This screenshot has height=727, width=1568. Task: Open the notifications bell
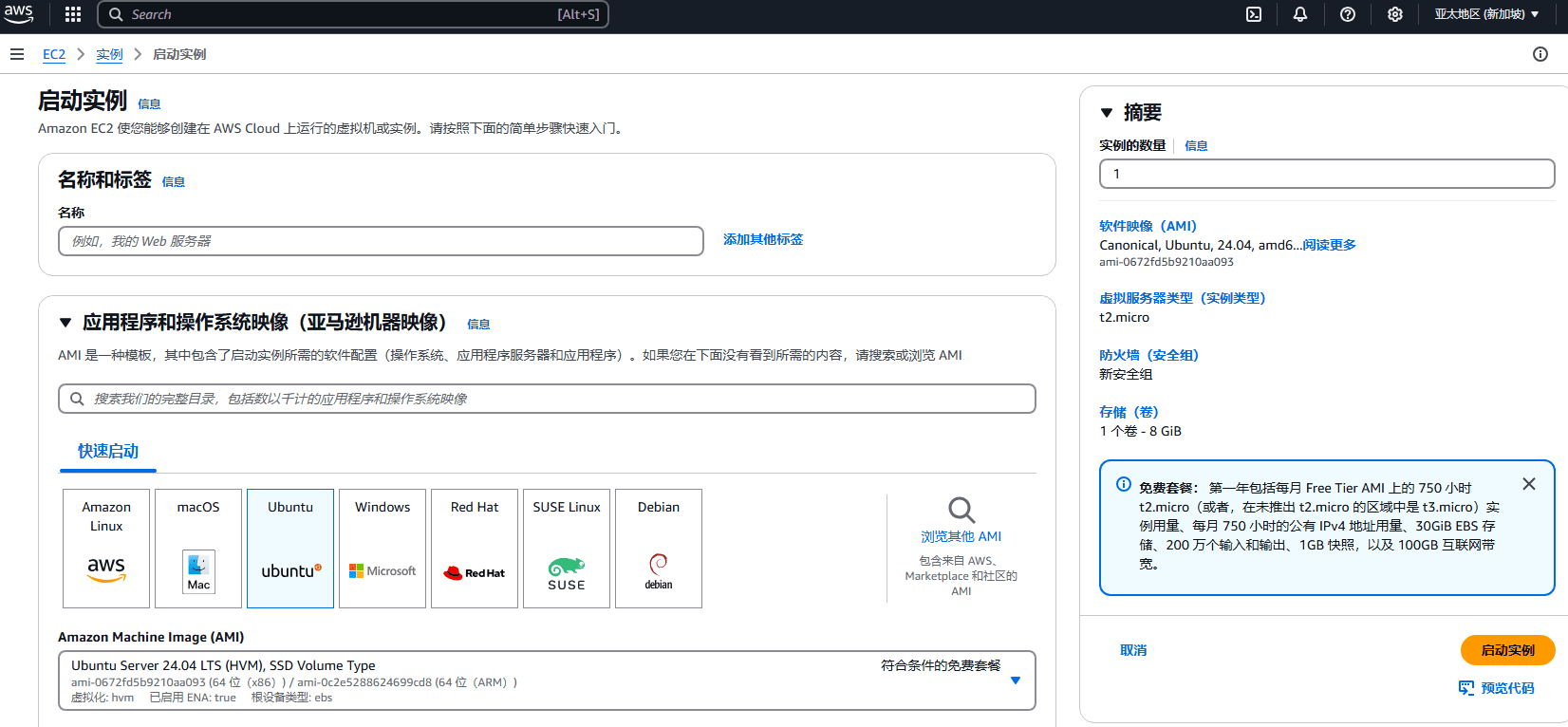click(1300, 14)
